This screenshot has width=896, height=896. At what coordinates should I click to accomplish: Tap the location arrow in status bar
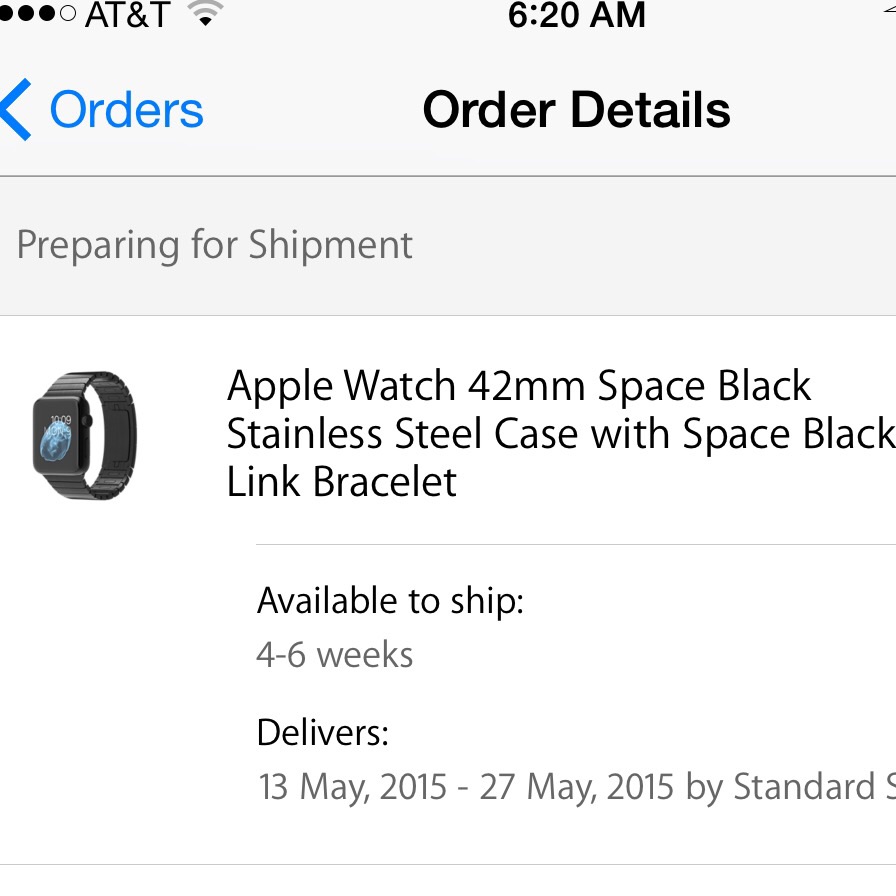889,11
